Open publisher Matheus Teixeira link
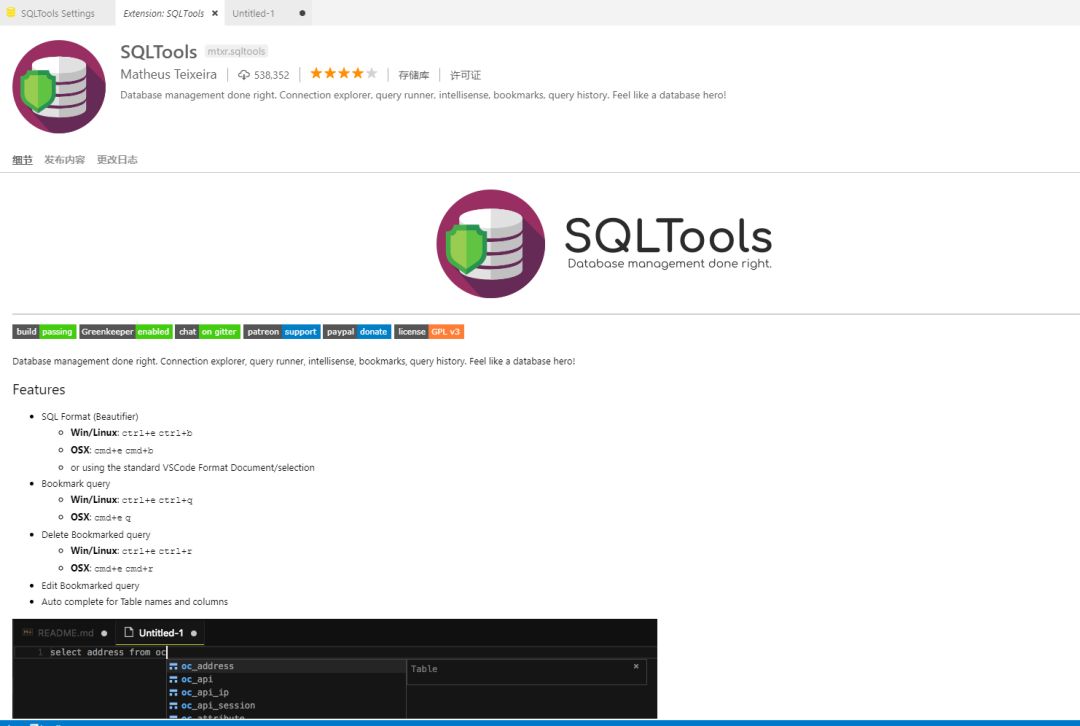Viewport: 1080px width, 726px height. (x=168, y=74)
